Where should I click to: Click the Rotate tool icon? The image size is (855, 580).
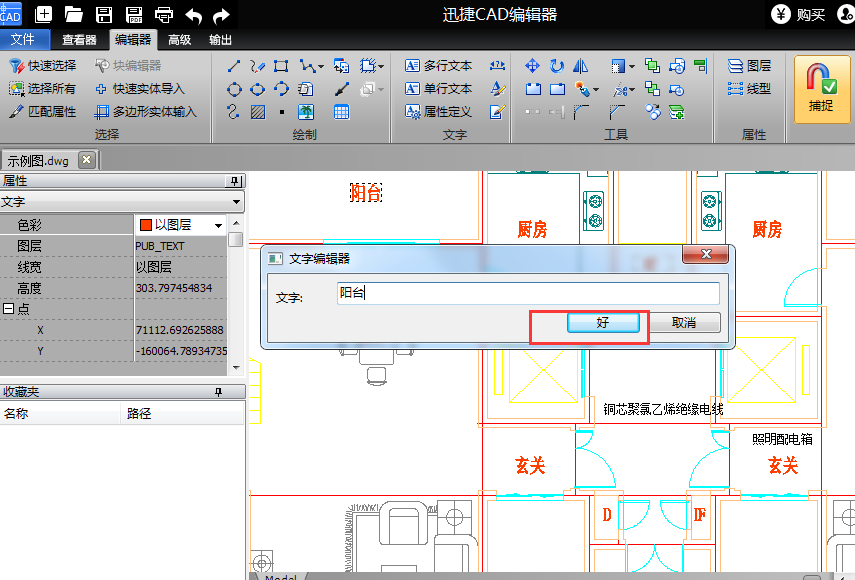click(x=557, y=66)
